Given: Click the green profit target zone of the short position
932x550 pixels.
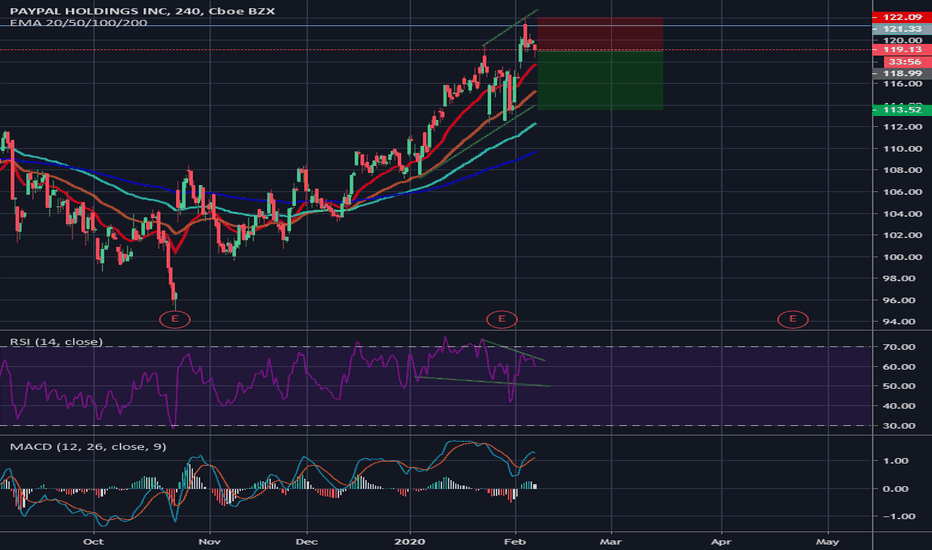Looking at the screenshot, I should tap(600, 80).
